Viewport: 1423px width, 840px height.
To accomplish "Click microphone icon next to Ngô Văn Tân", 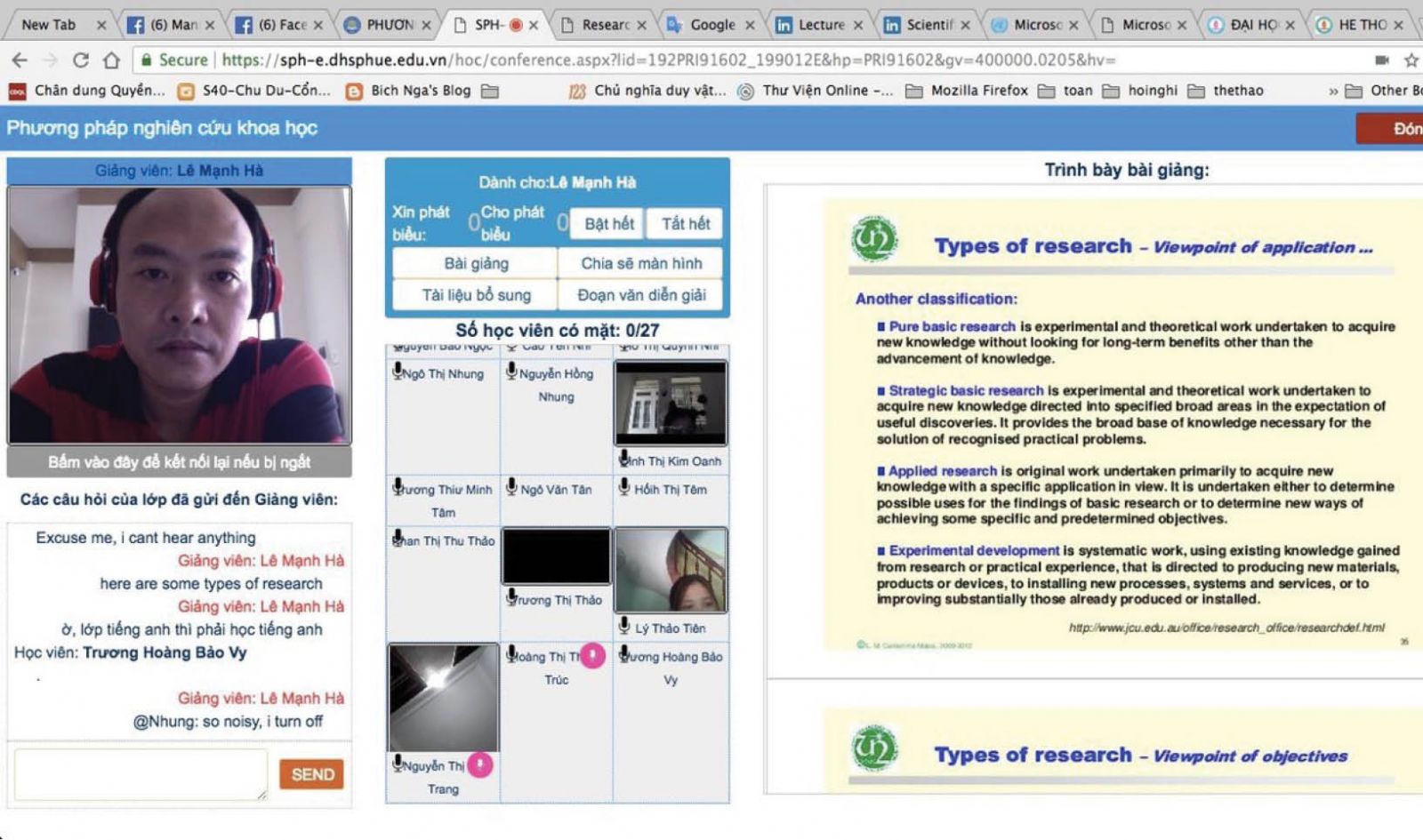I will click(x=511, y=487).
